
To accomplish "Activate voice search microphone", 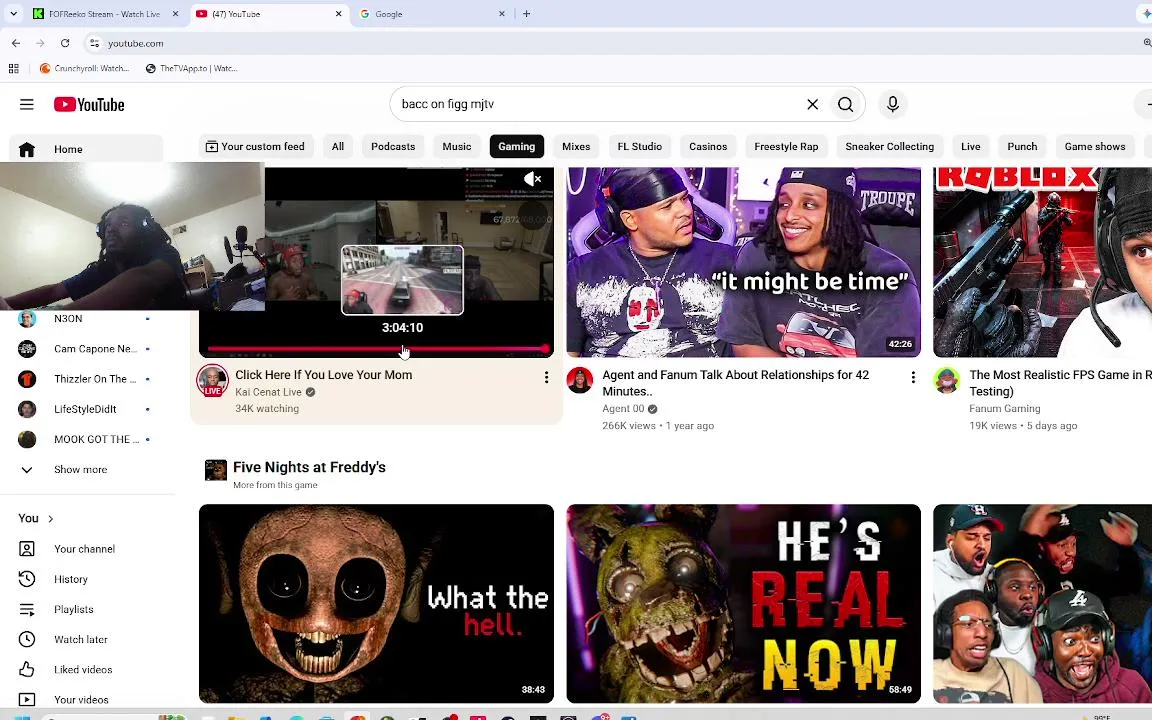I will 893,104.
